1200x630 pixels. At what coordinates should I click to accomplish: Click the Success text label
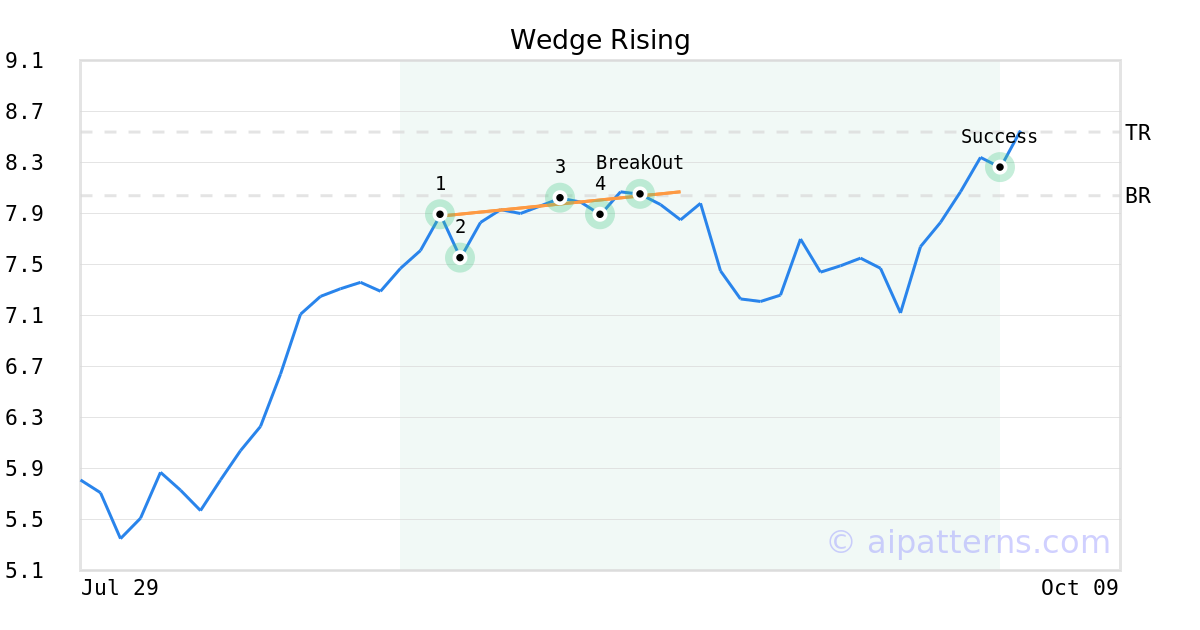[999, 137]
